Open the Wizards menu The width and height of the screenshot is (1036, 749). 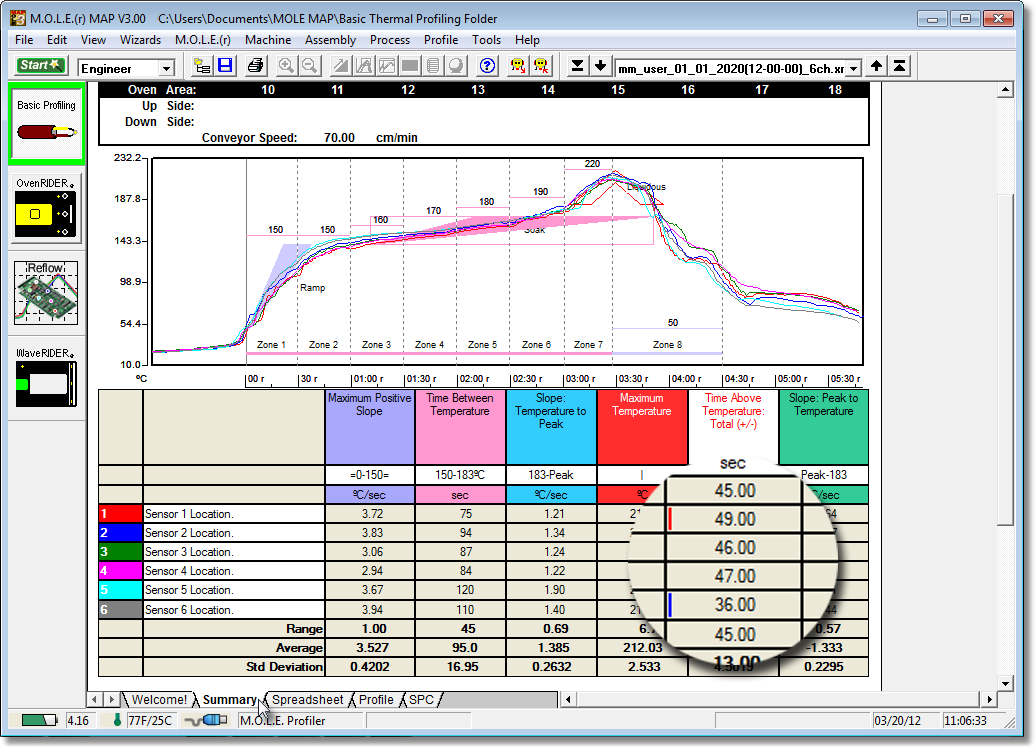point(140,40)
